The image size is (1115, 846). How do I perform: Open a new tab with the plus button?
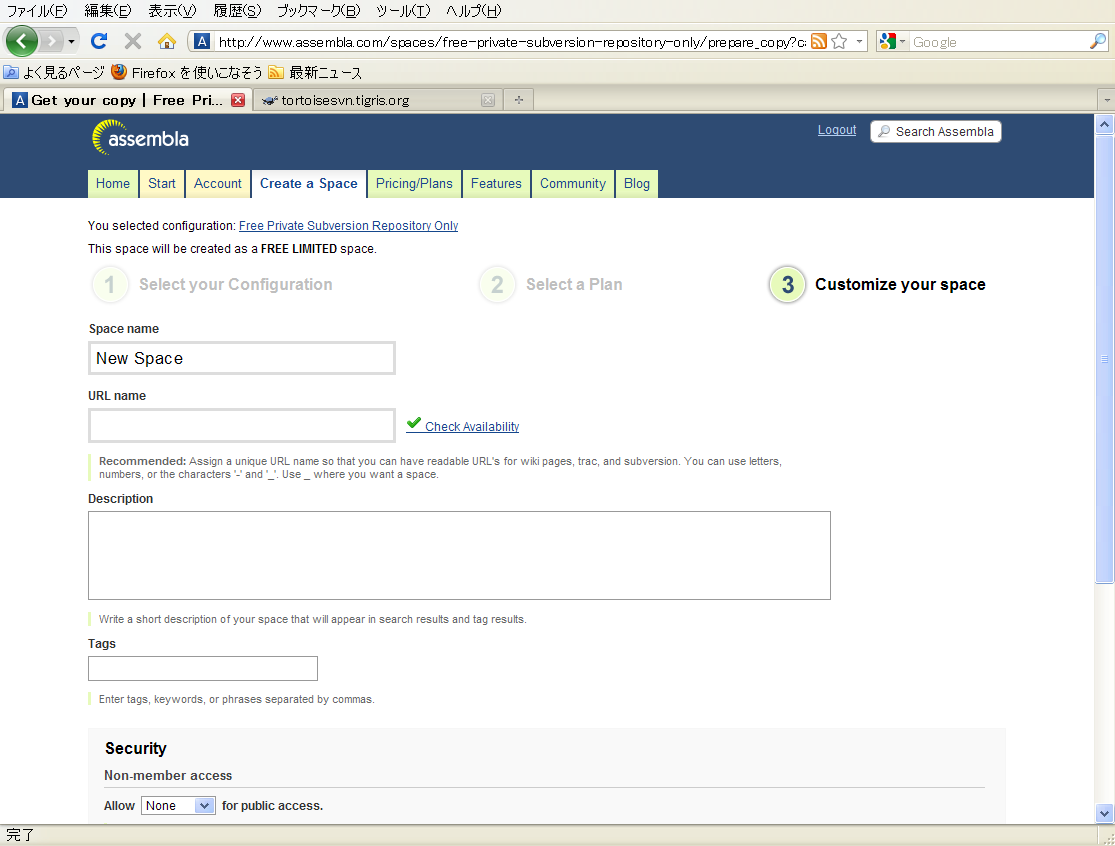click(x=518, y=100)
